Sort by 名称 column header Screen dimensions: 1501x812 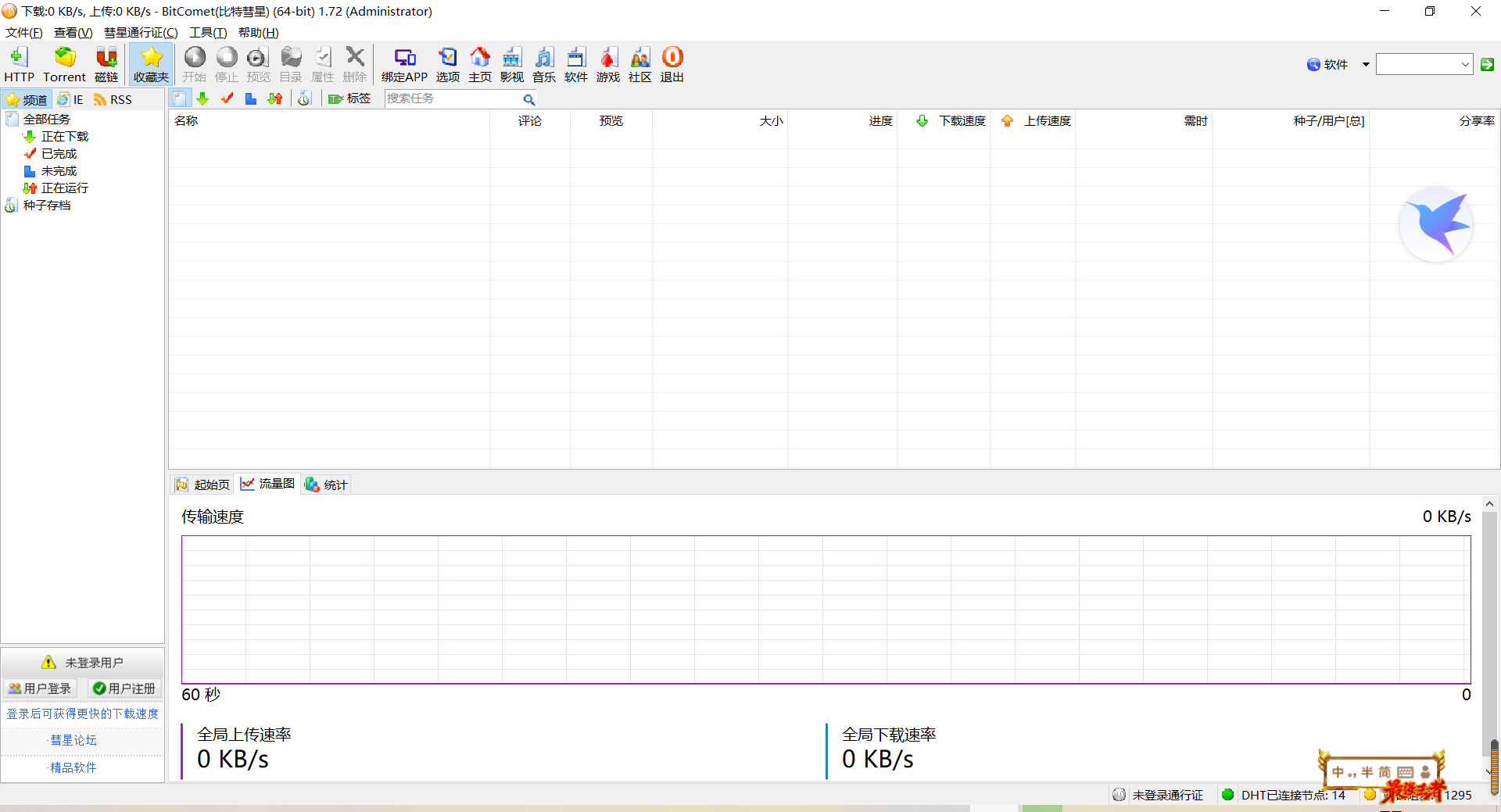pos(329,120)
